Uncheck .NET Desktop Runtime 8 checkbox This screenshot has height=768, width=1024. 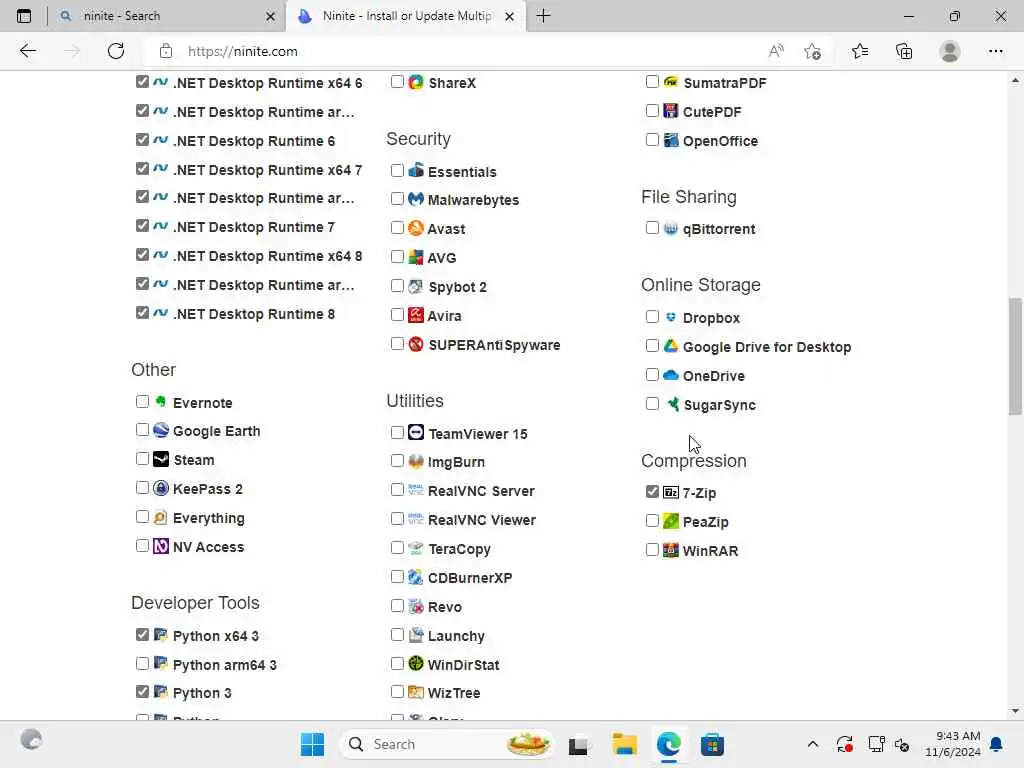coord(142,312)
